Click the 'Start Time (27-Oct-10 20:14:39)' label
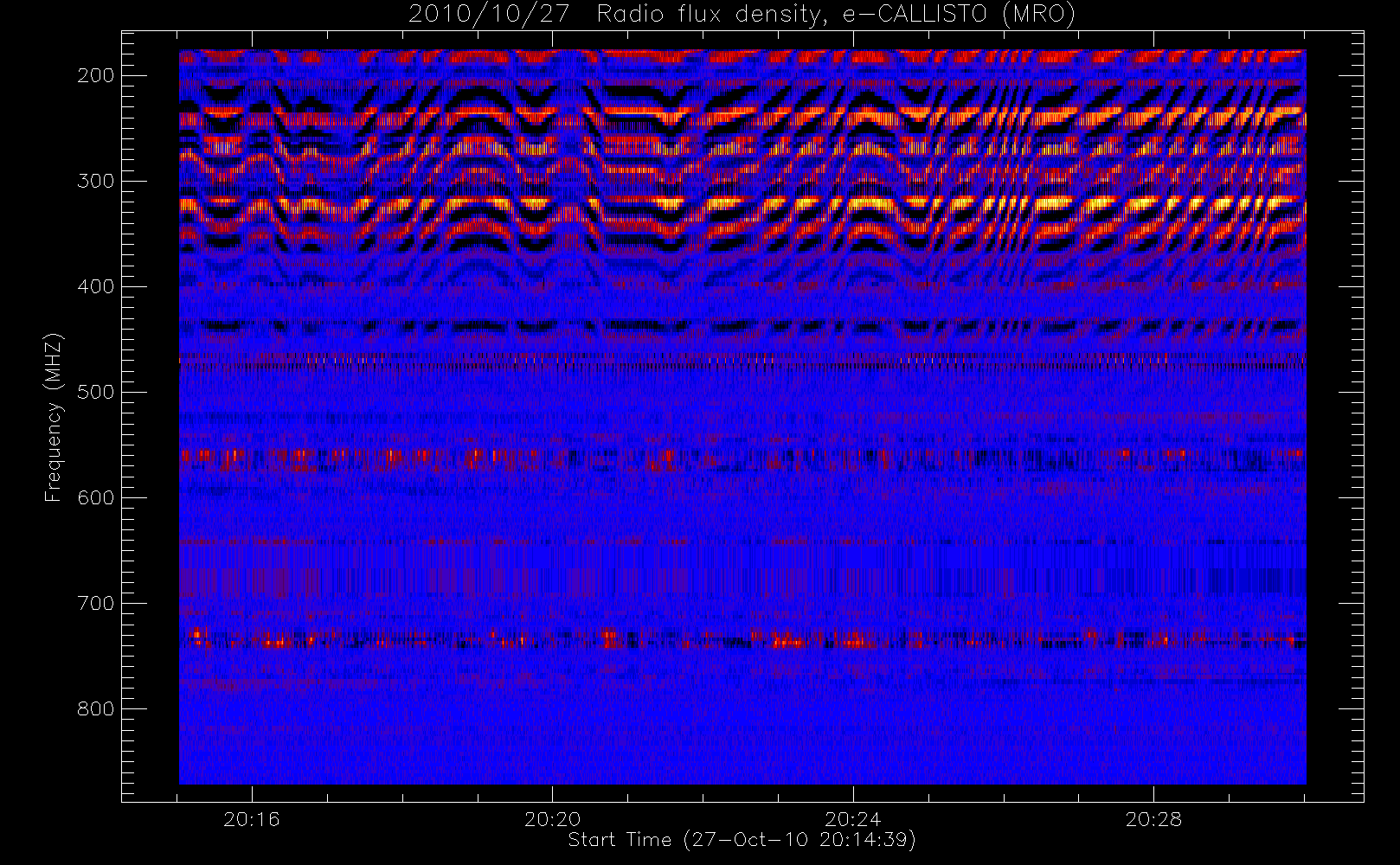The image size is (1400, 865). [742, 840]
